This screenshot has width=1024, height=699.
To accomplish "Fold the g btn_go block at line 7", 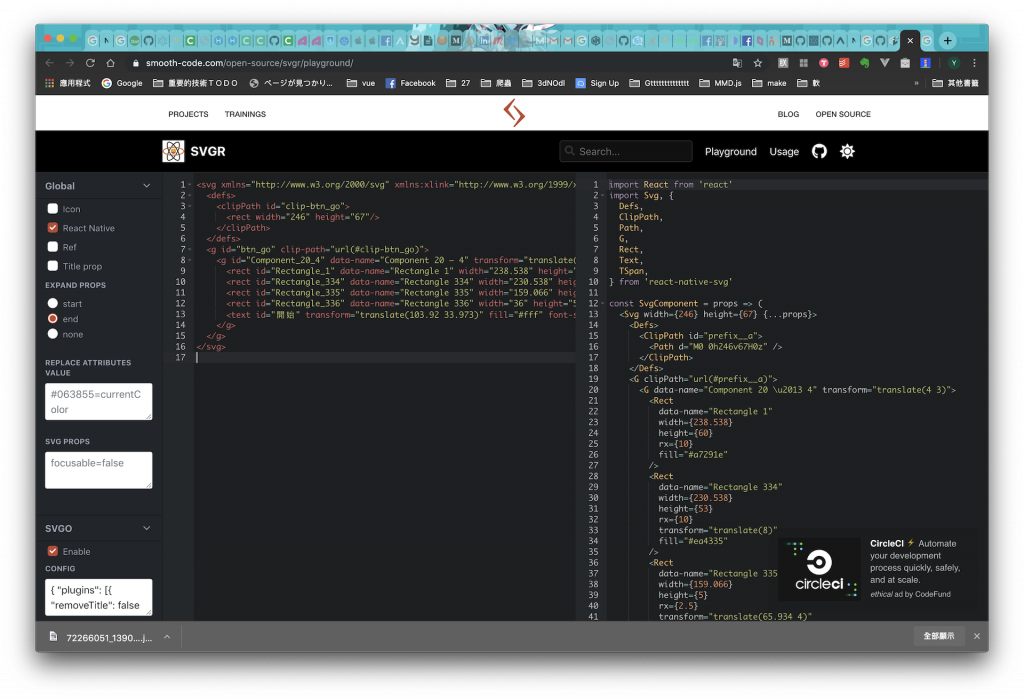I will tap(190, 249).
